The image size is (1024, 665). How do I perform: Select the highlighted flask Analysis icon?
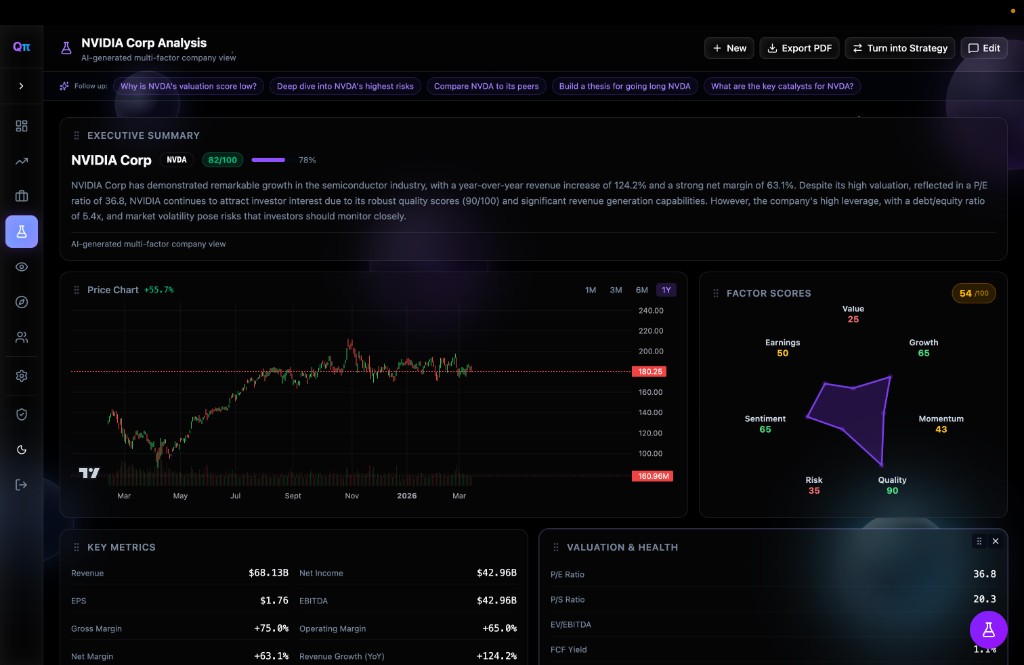pos(21,231)
